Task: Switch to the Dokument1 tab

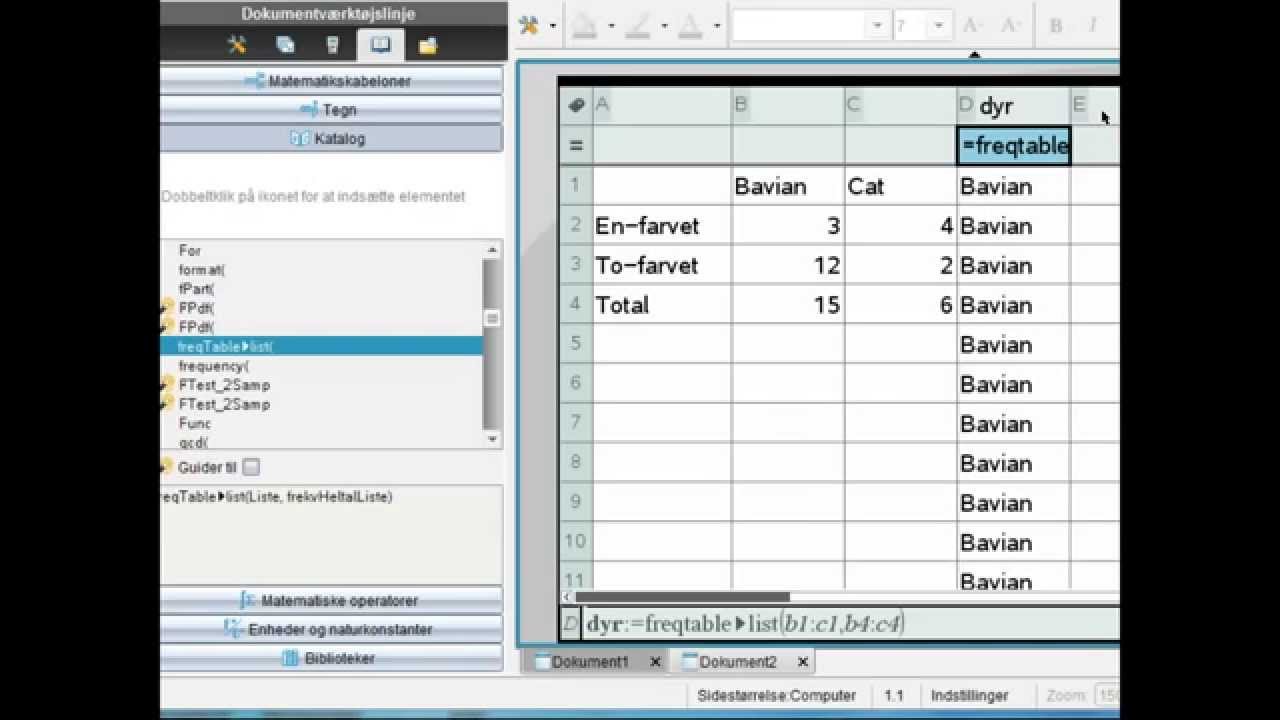Action: [x=591, y=662]
